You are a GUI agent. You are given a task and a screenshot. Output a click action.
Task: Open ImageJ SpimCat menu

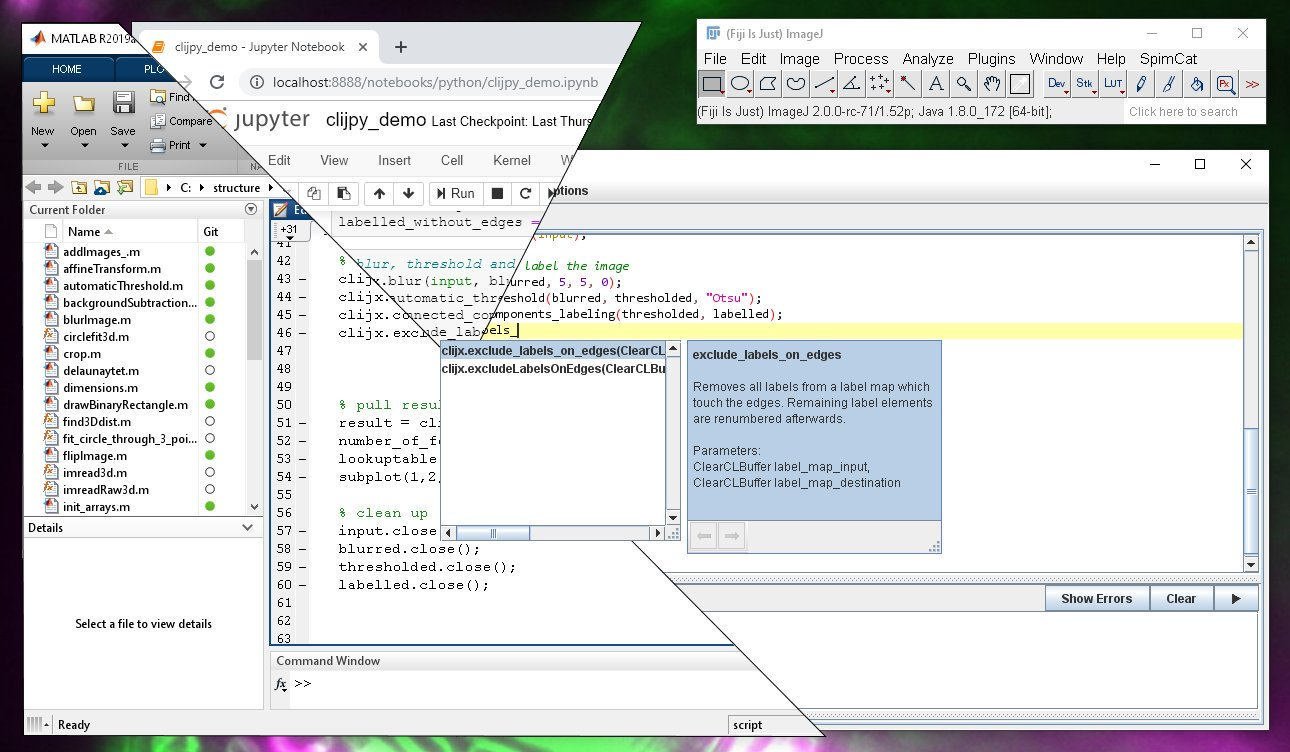(1168, 59)
